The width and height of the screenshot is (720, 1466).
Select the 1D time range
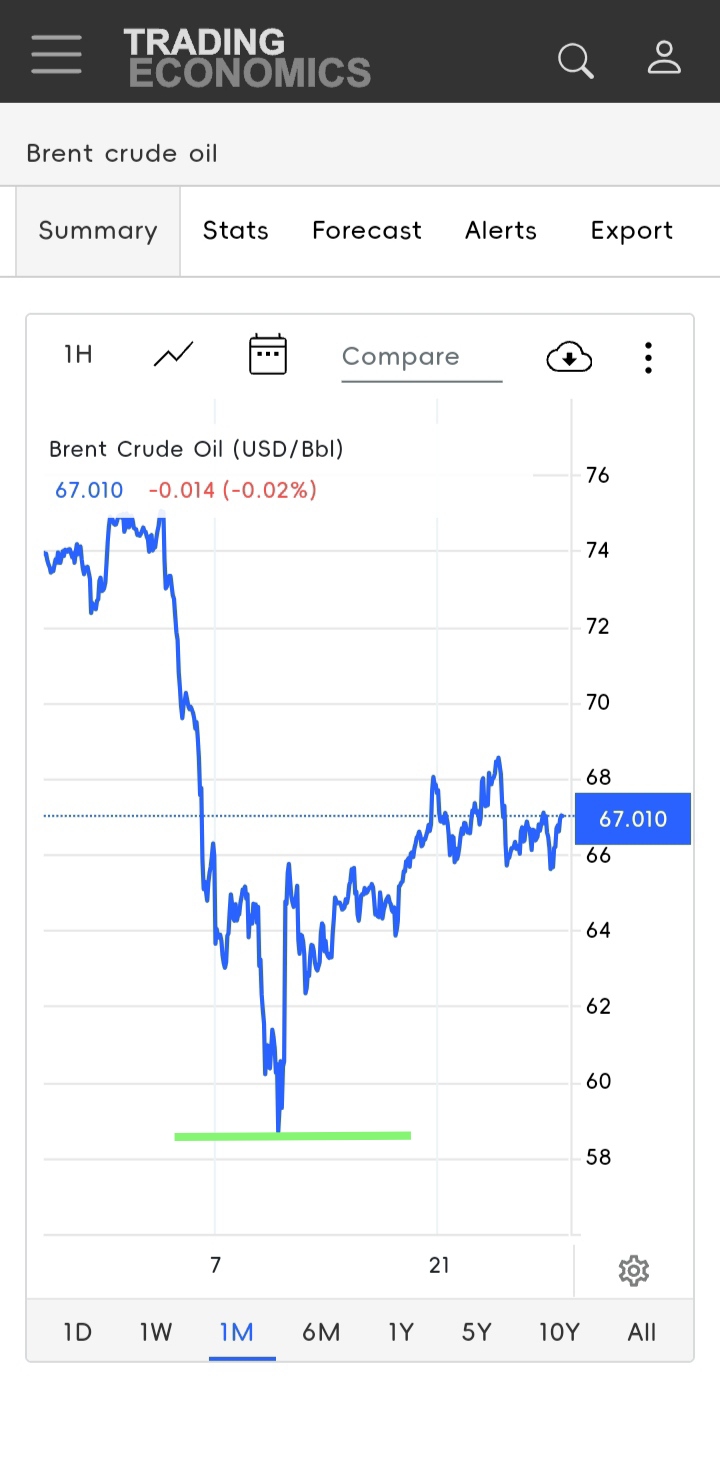tap(77, 1332)
